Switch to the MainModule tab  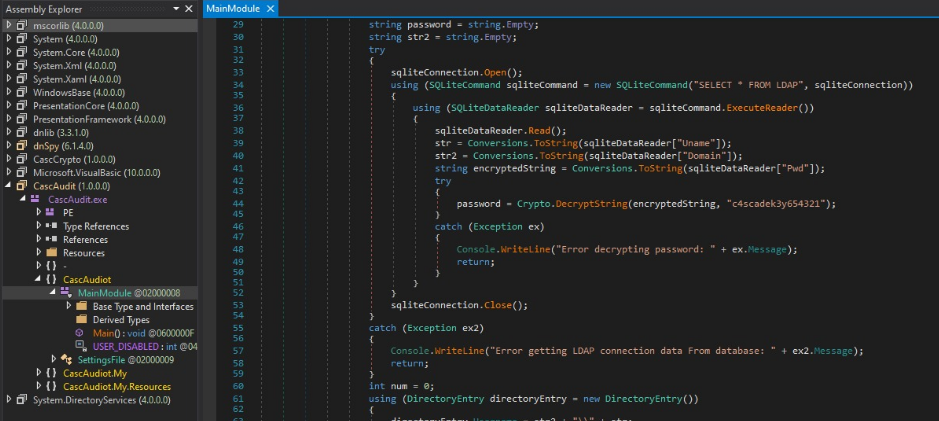coord(235,8)
